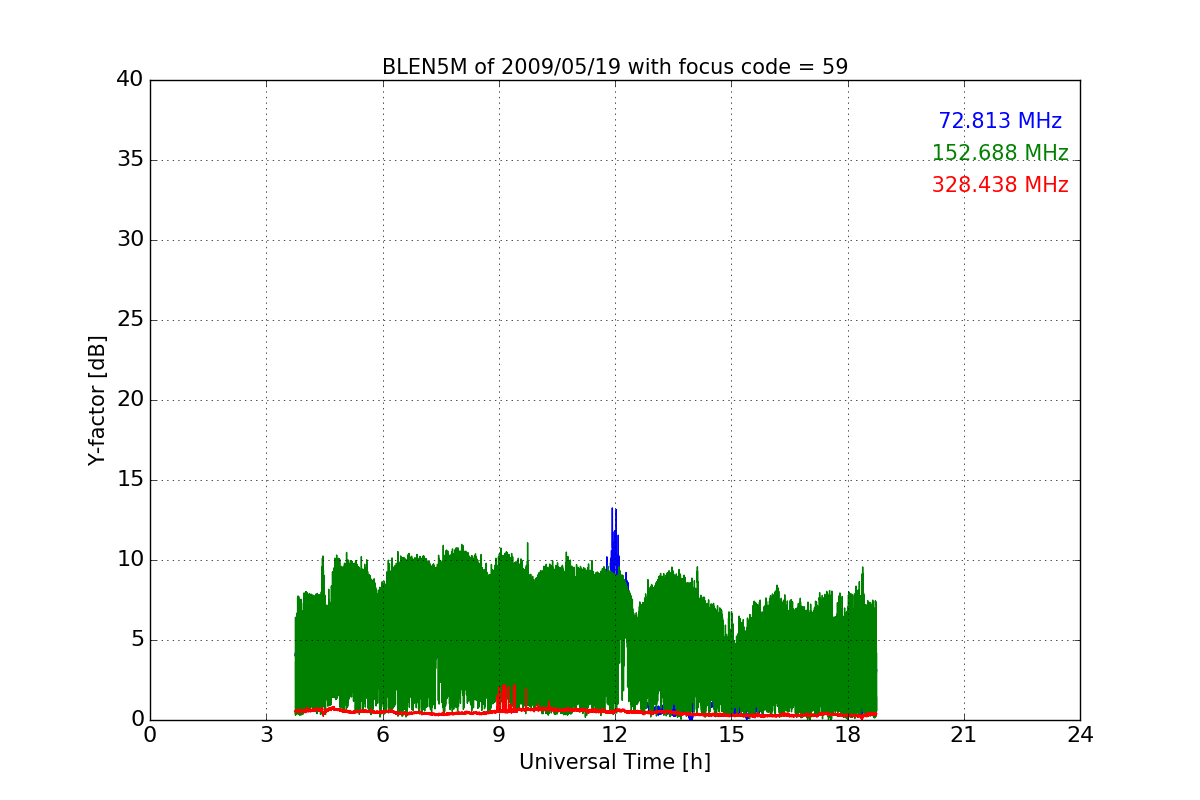Click x-axis tick label 24
This screenshot has width=1200, height=800.
pos(1080,735)
